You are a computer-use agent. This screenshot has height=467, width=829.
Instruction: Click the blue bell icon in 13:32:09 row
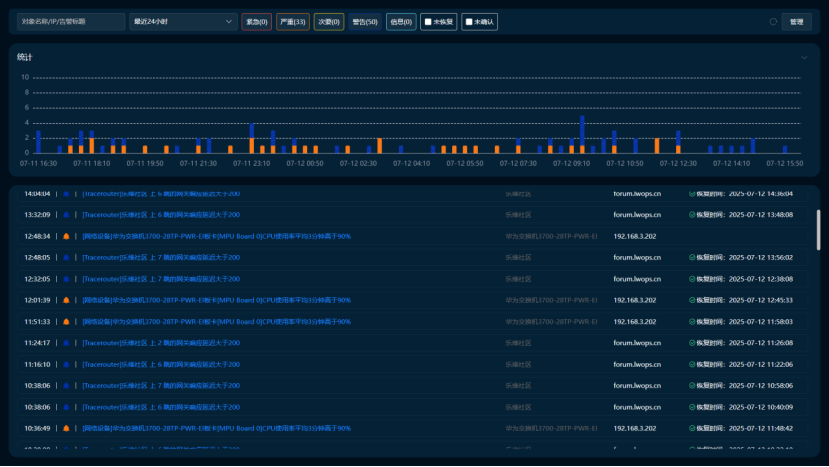coord(66,215)
